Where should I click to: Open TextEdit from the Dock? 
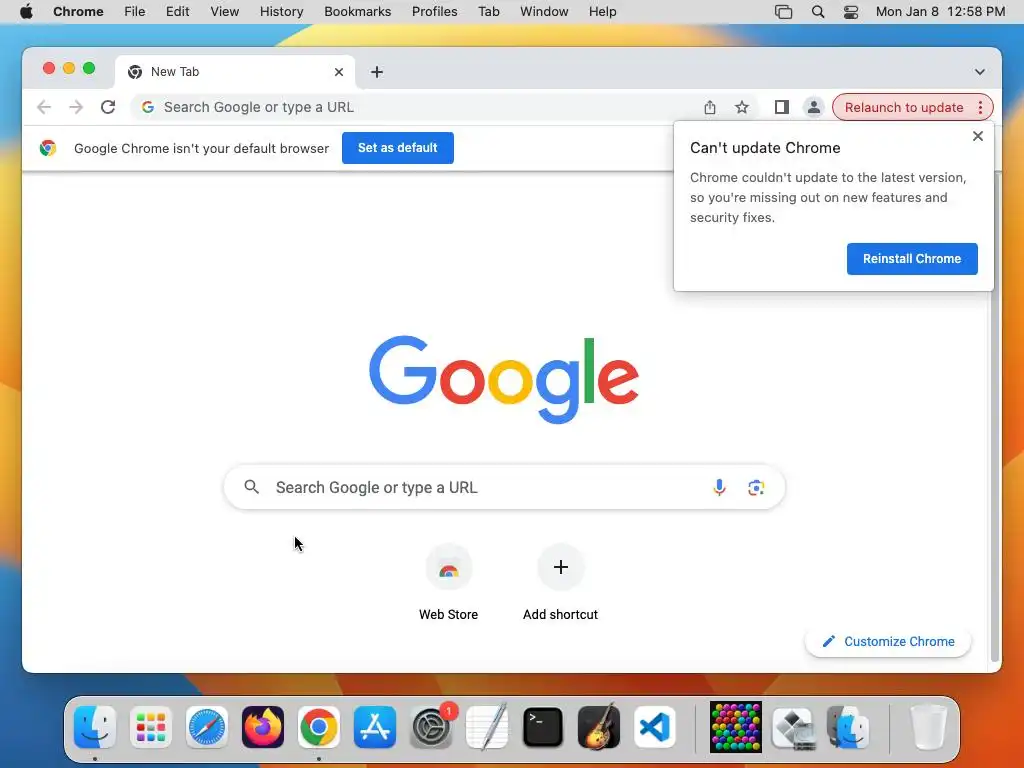[x=487, y=727]
